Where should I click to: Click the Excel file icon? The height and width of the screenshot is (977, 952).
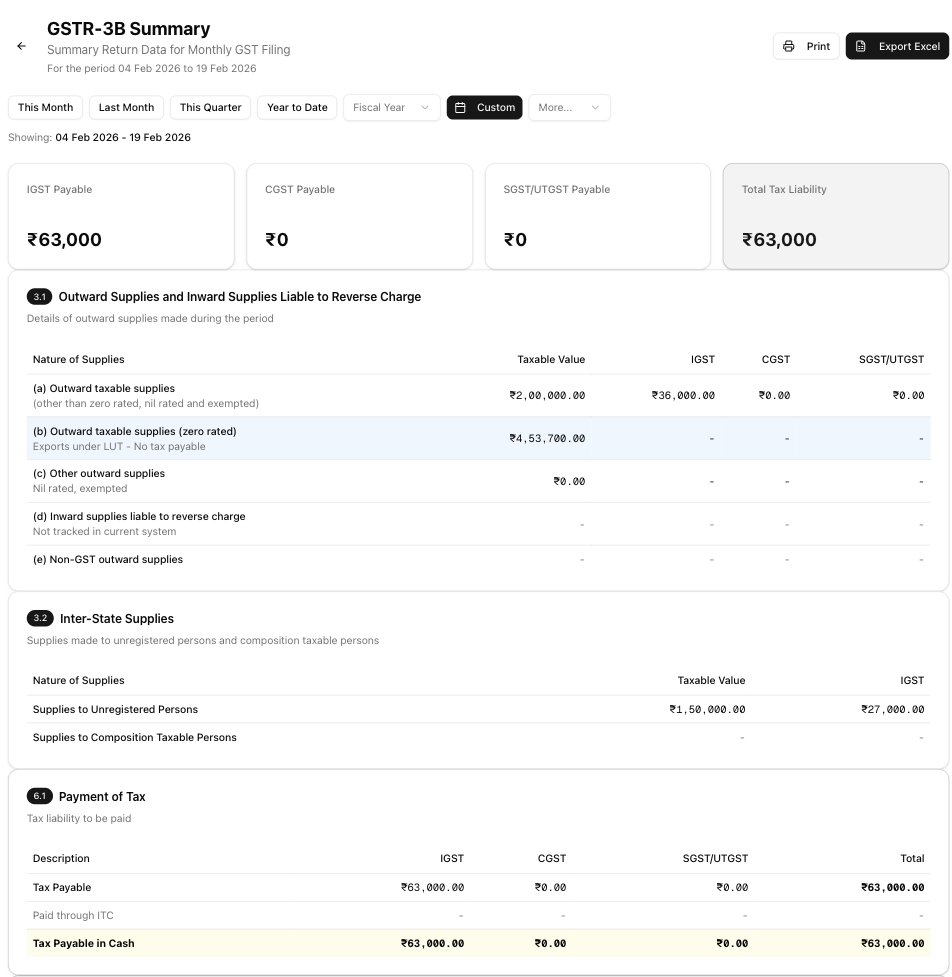point(861,47)
